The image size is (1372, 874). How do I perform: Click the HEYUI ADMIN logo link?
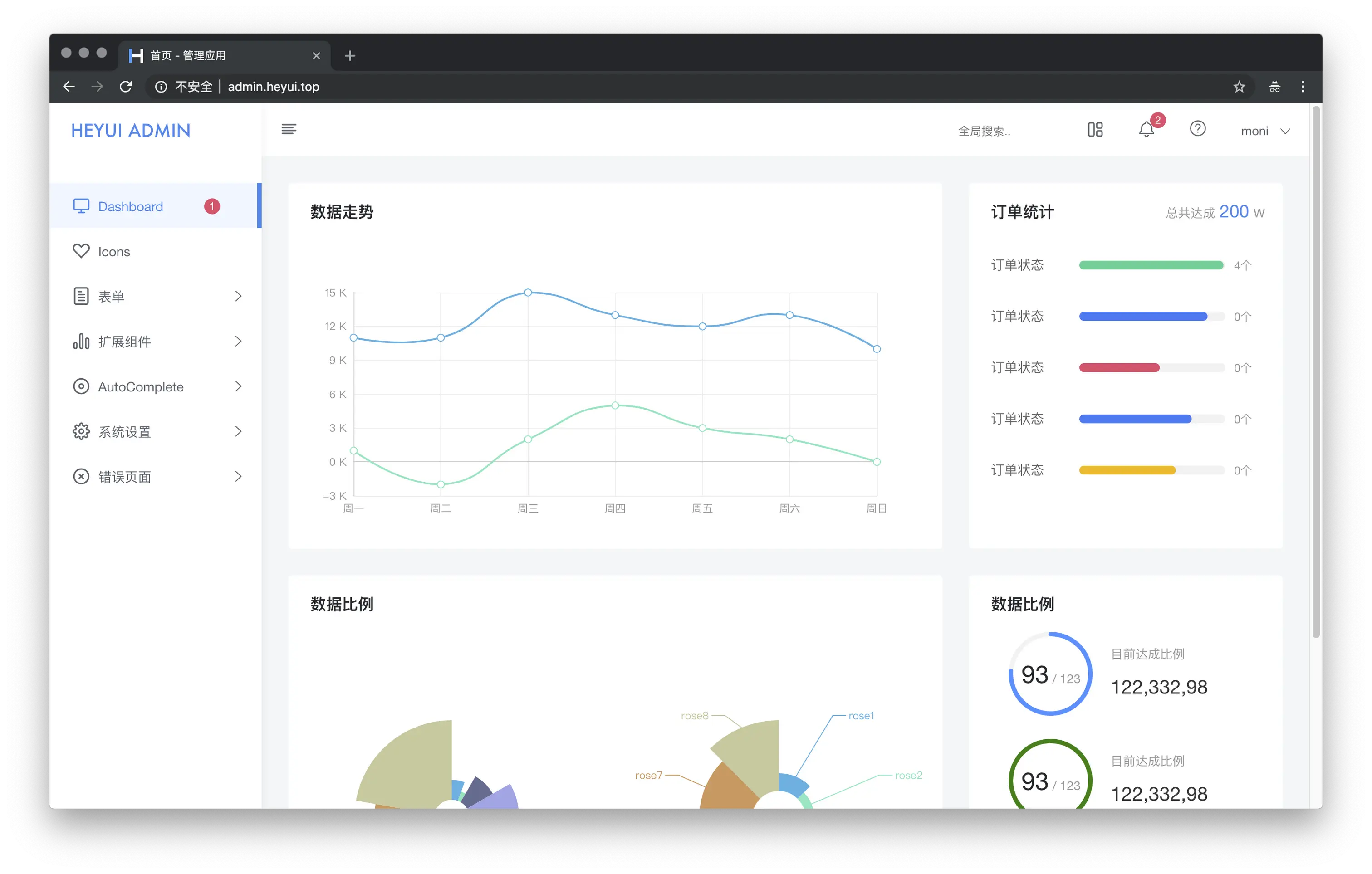131,131
